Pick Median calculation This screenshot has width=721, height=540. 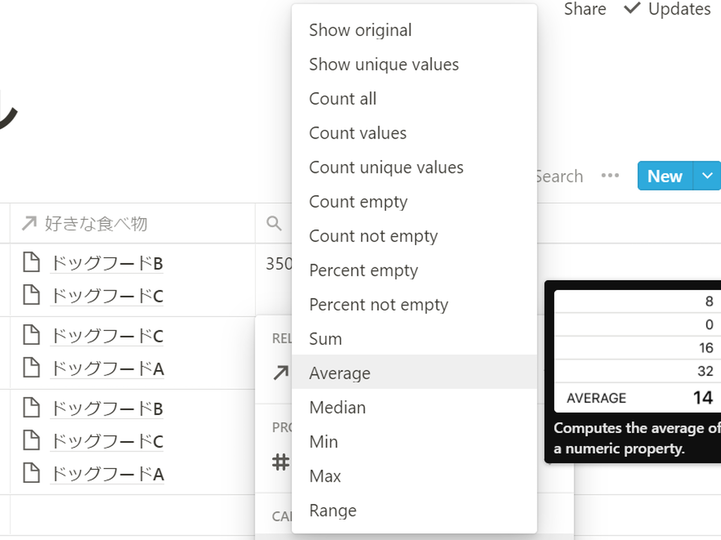414,408
